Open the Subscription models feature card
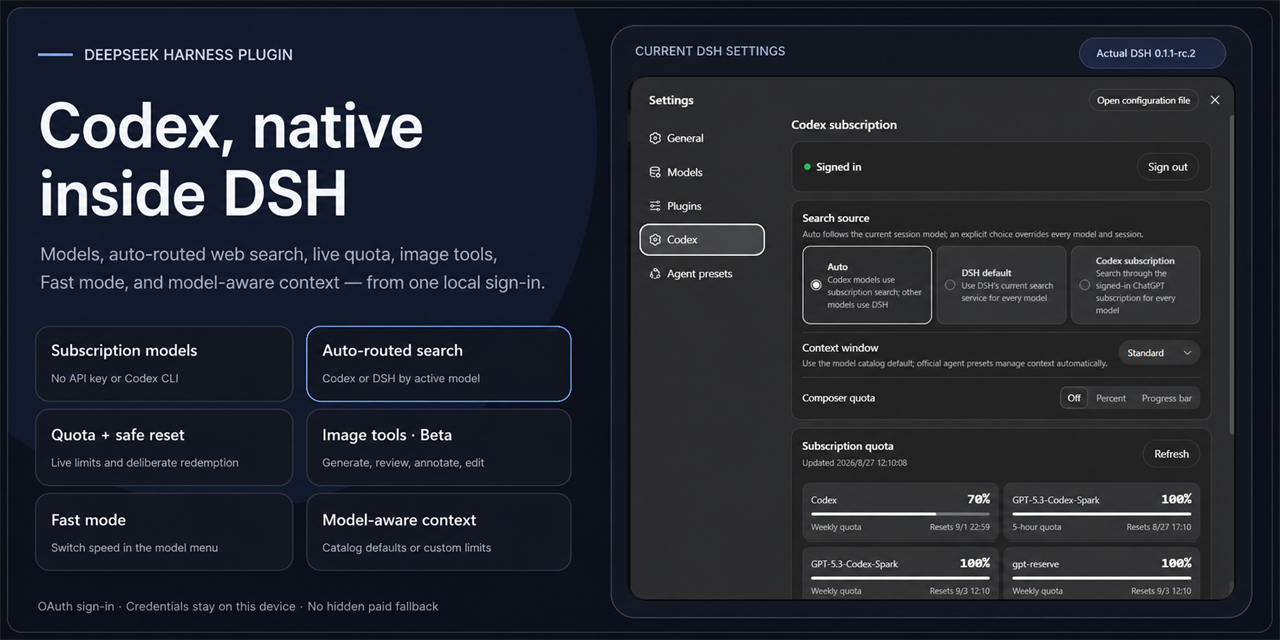1280x640 pixels. tap(164, 363)
